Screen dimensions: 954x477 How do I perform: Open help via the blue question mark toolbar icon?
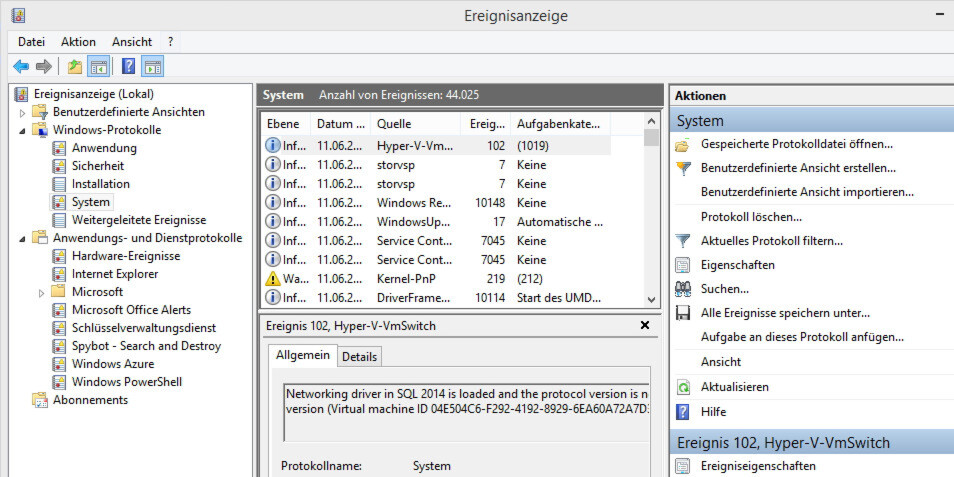[x=128, y=66]
